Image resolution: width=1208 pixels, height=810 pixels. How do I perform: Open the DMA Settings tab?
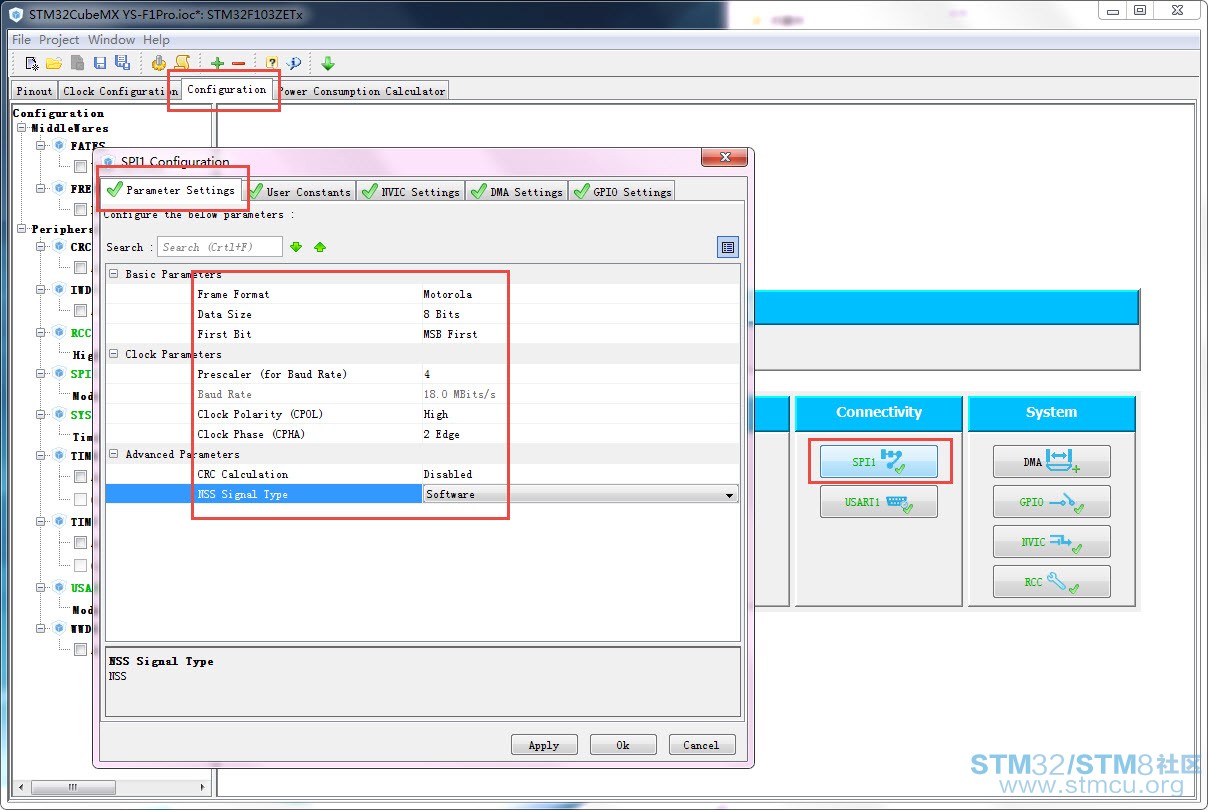(517, 191)
